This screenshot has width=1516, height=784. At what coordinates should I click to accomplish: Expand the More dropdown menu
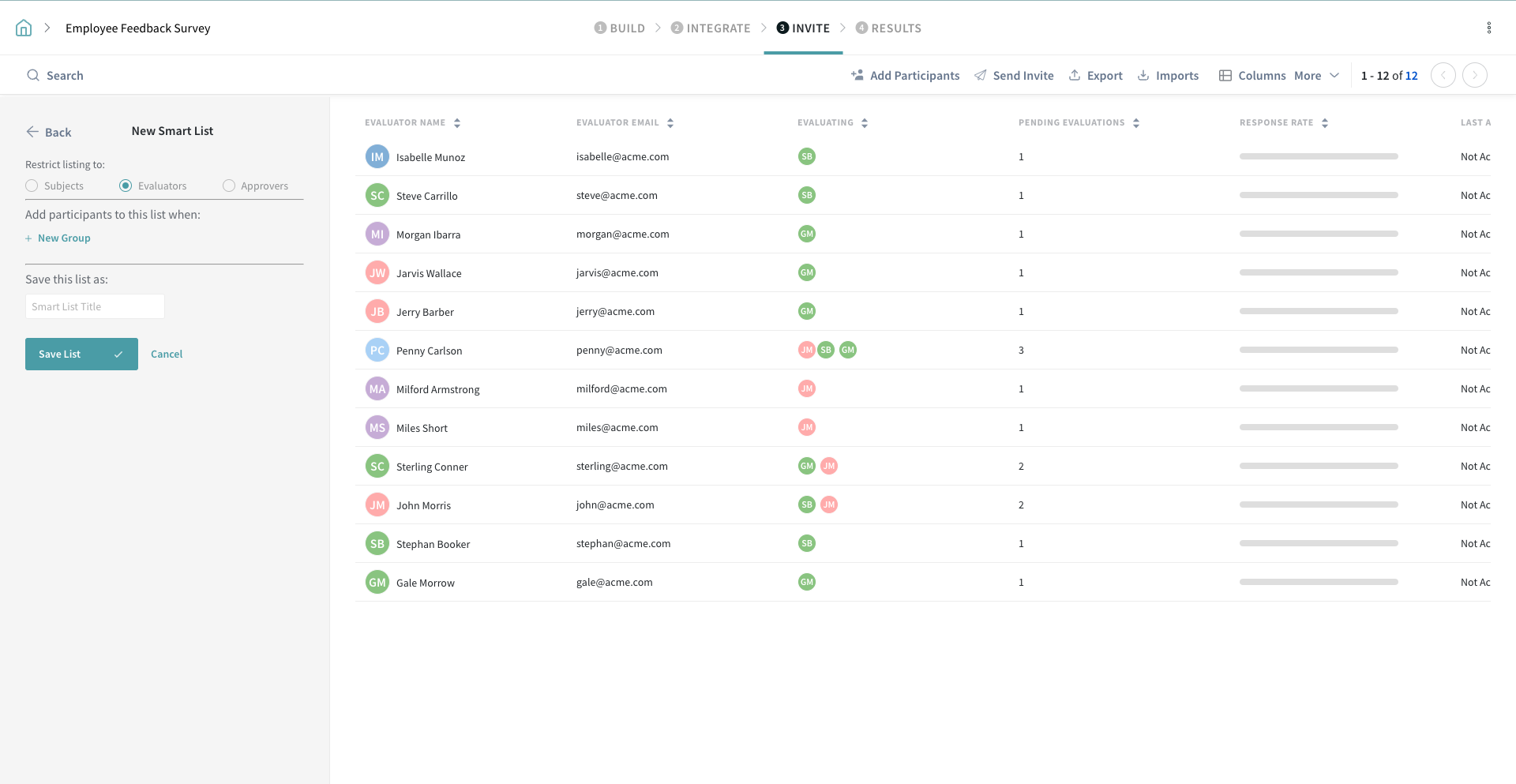tap(1316, 76)
